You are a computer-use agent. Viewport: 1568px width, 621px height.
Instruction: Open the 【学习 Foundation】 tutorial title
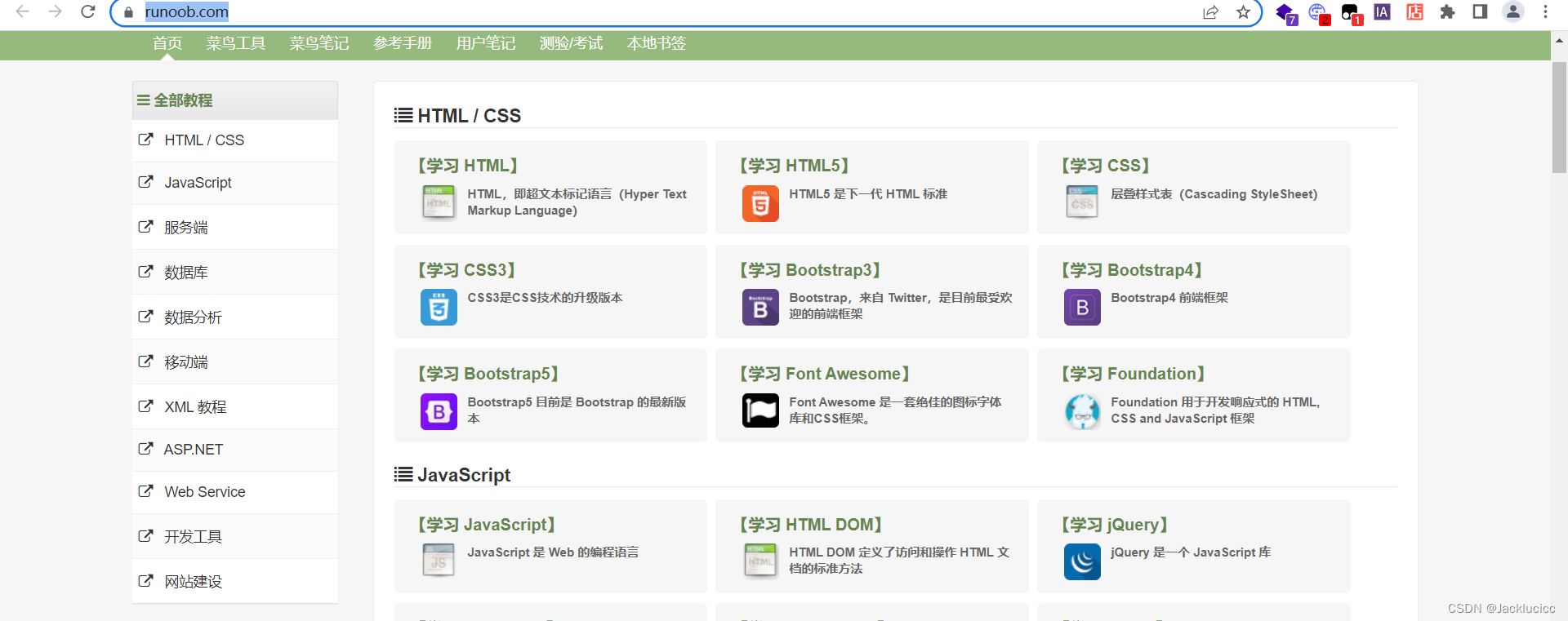click(x=1134, y=374)
